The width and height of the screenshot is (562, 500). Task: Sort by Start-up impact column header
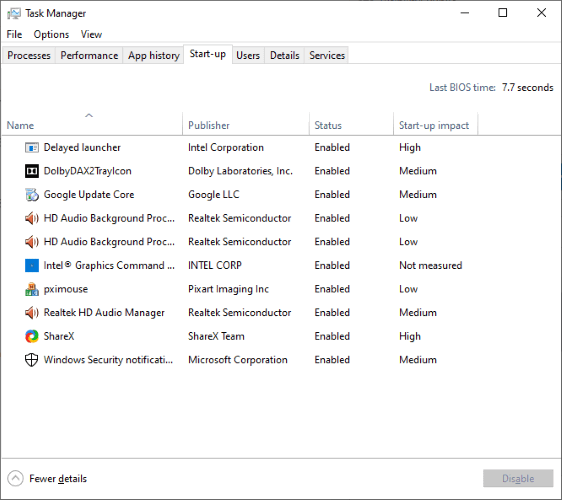pyautogui.click(x=435, y=124)
